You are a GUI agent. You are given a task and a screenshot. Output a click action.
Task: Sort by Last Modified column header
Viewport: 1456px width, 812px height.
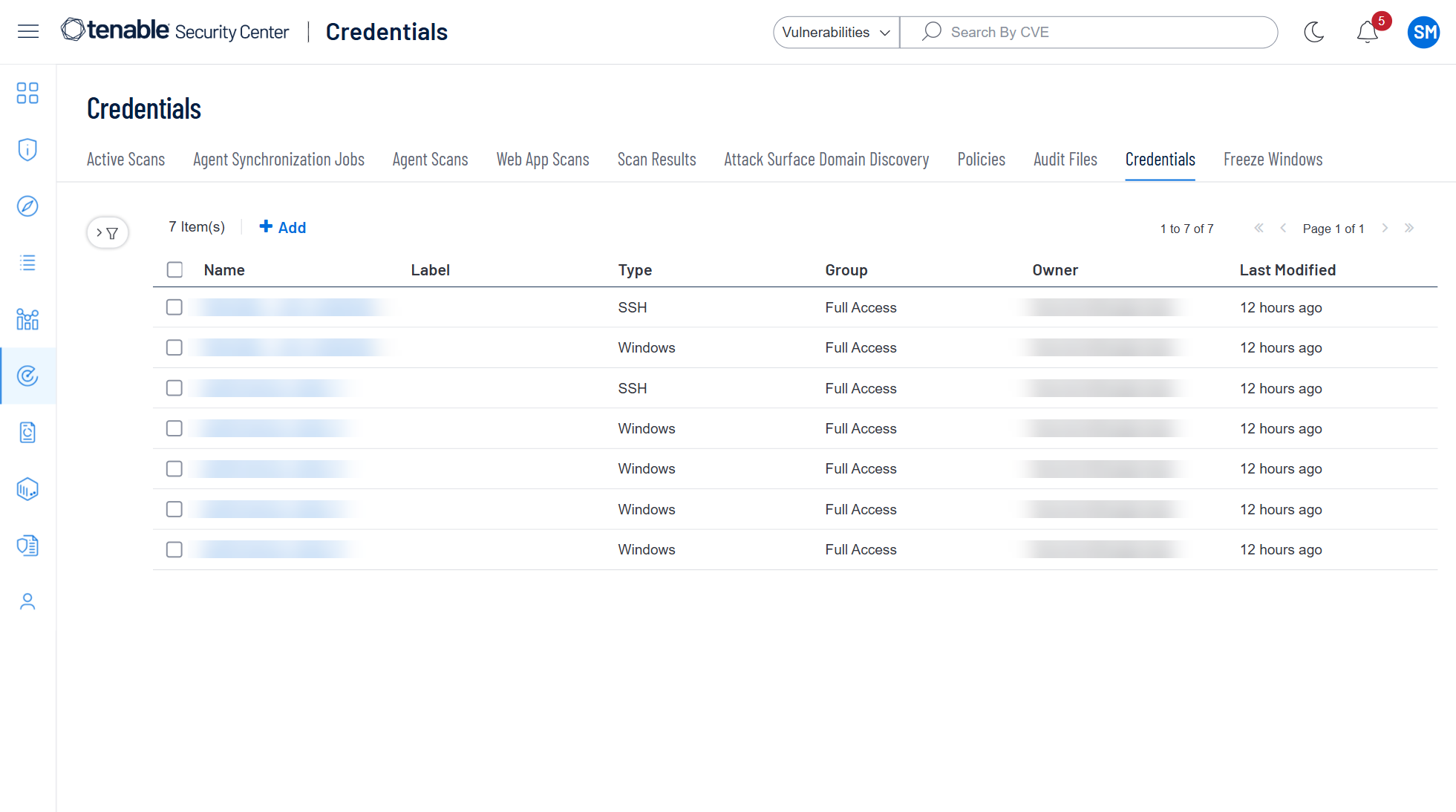coord(1287,270)
